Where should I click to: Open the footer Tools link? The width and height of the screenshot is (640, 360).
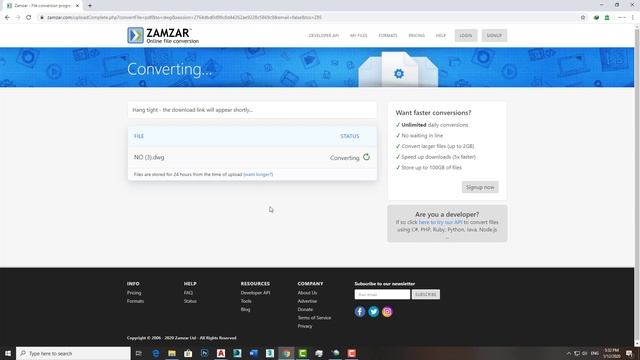click(246, 301)
